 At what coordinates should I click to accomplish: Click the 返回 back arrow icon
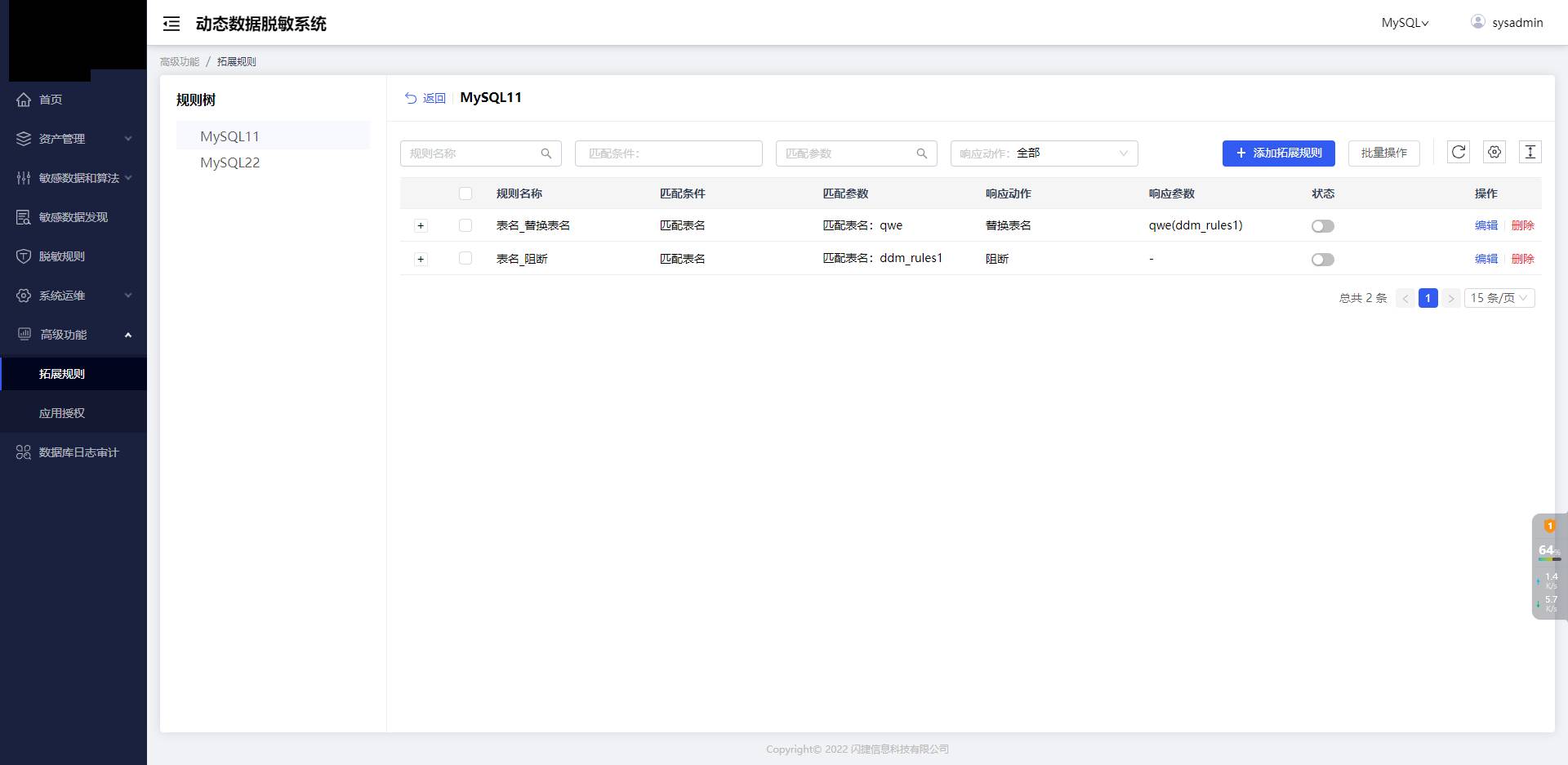tap(411, 98)
